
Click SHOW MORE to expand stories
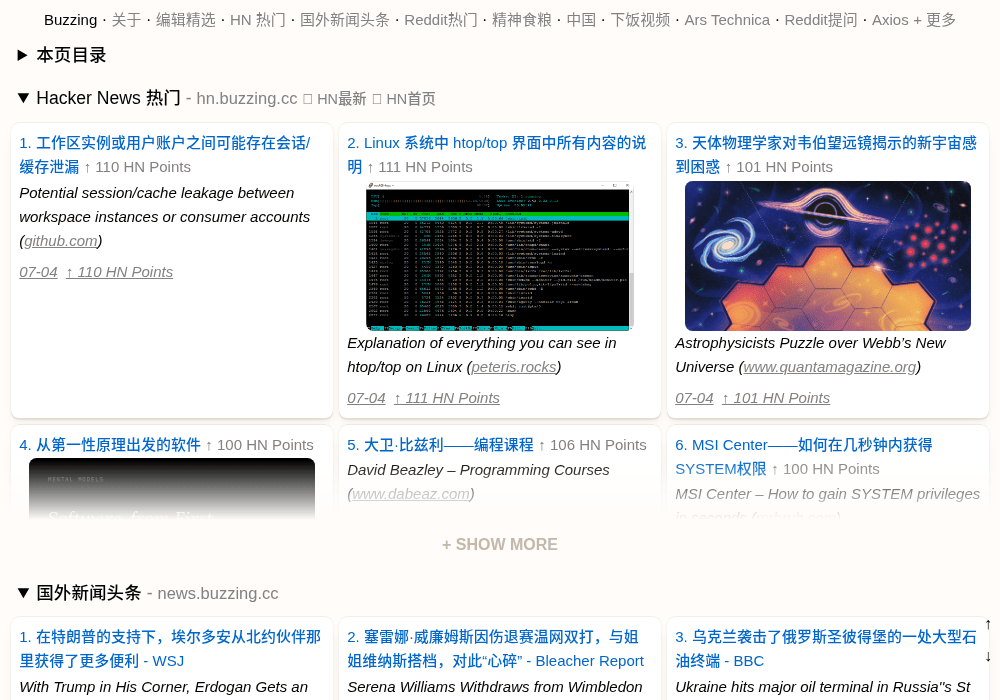pyautogui.click(x=500, y=544)
